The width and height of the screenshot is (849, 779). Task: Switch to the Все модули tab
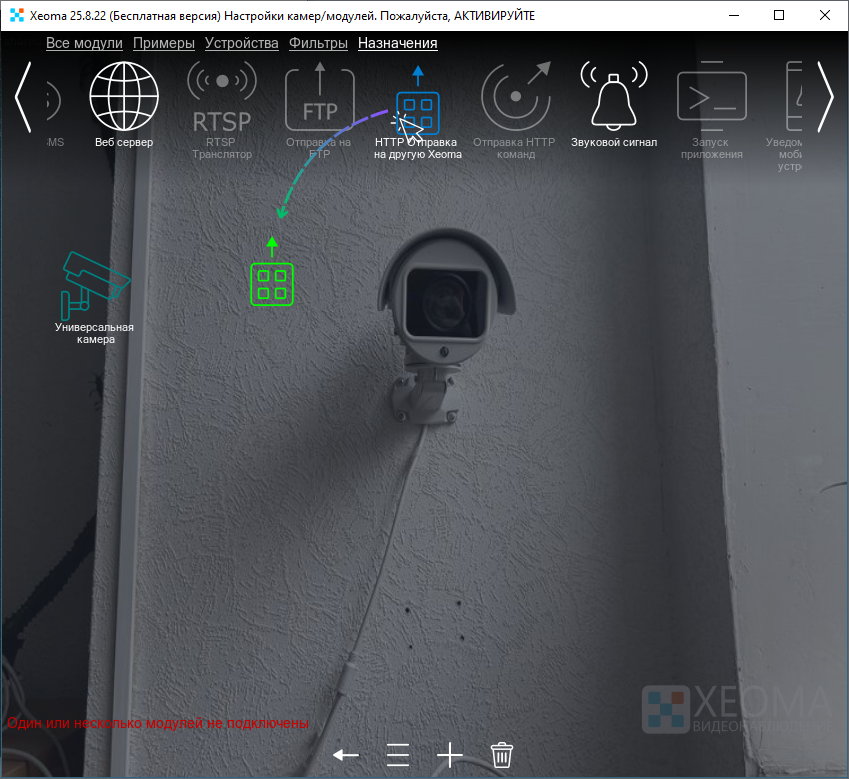pyautogui.click(x=84, y=43)
